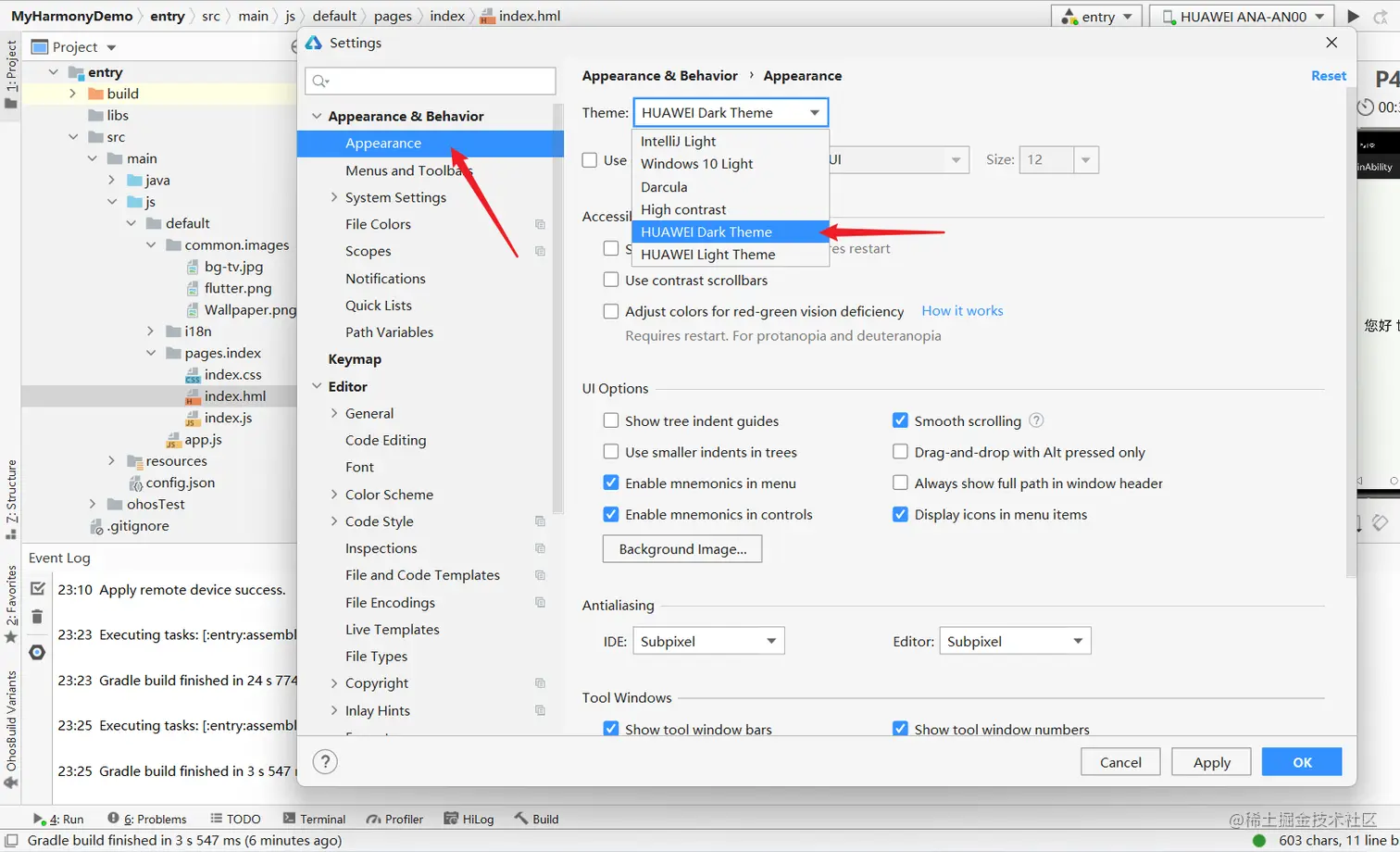Choose High contrast theme
Viewport: 1400px width, 852px height.
[x=730, y=209]
